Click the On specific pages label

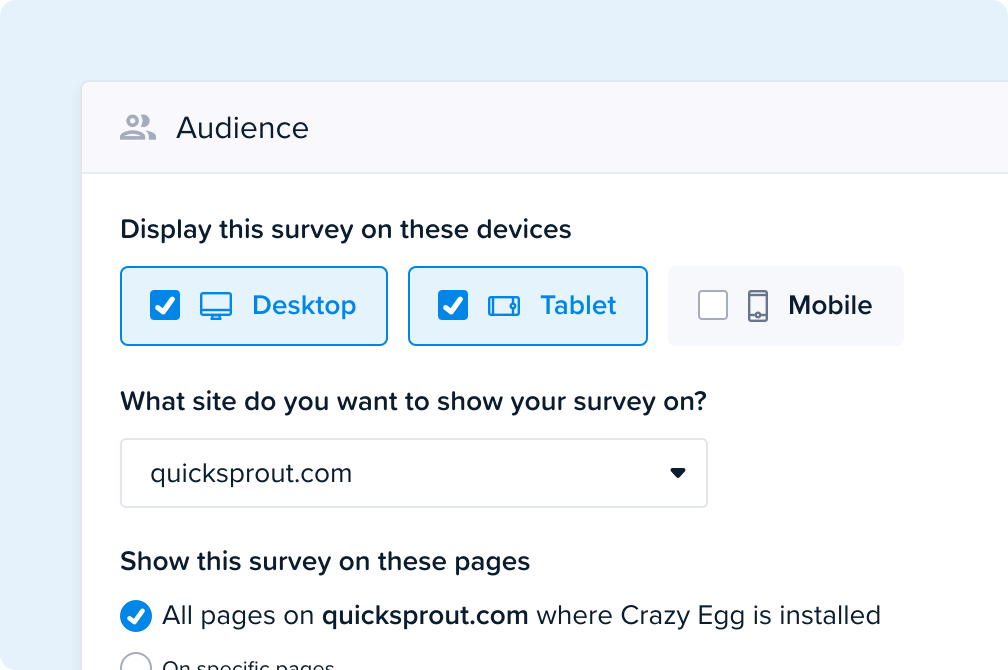click(x=248, y=664)
